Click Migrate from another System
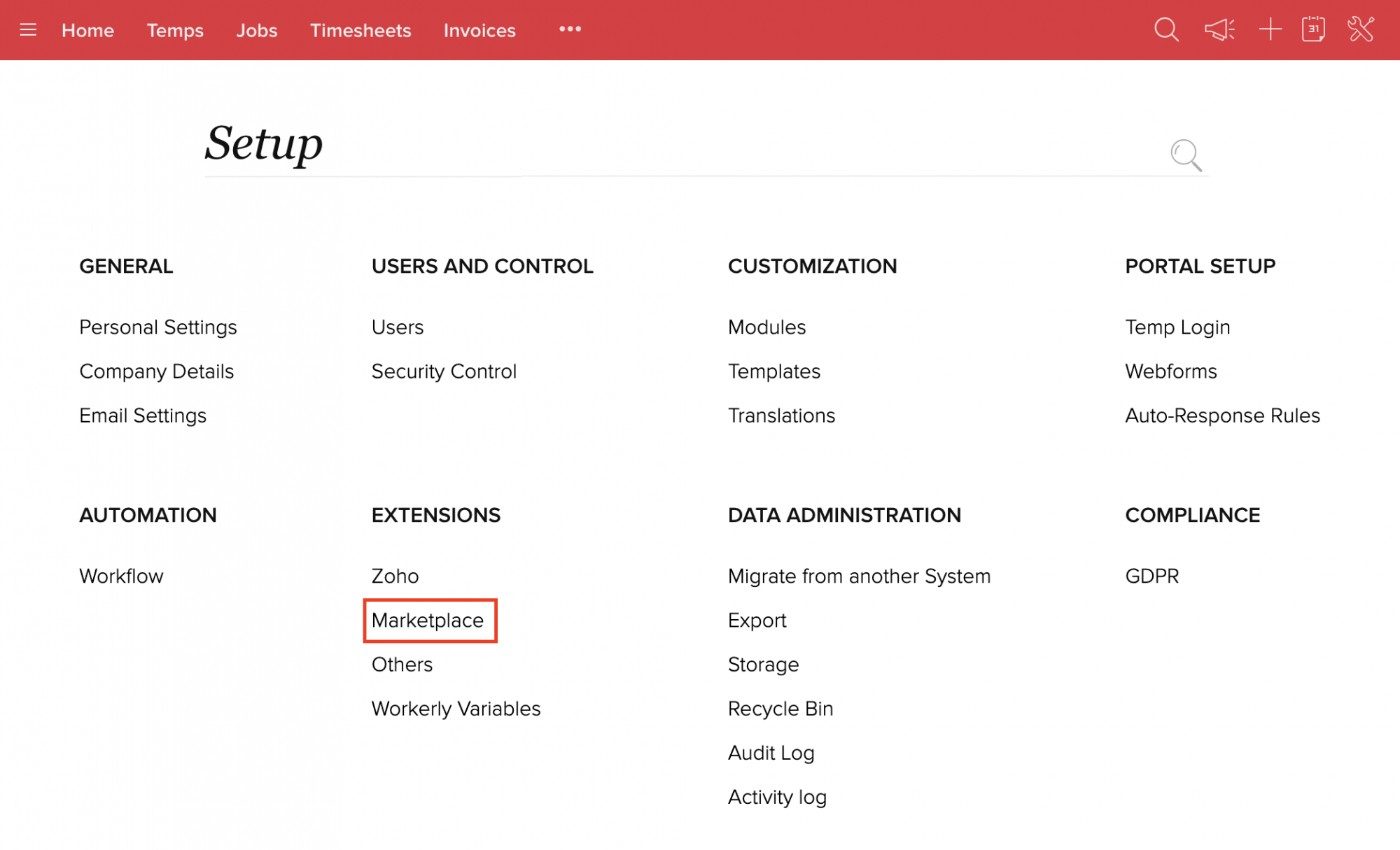Image resolution: width=1400 pixels, height=850 pixels. (859, 576)
